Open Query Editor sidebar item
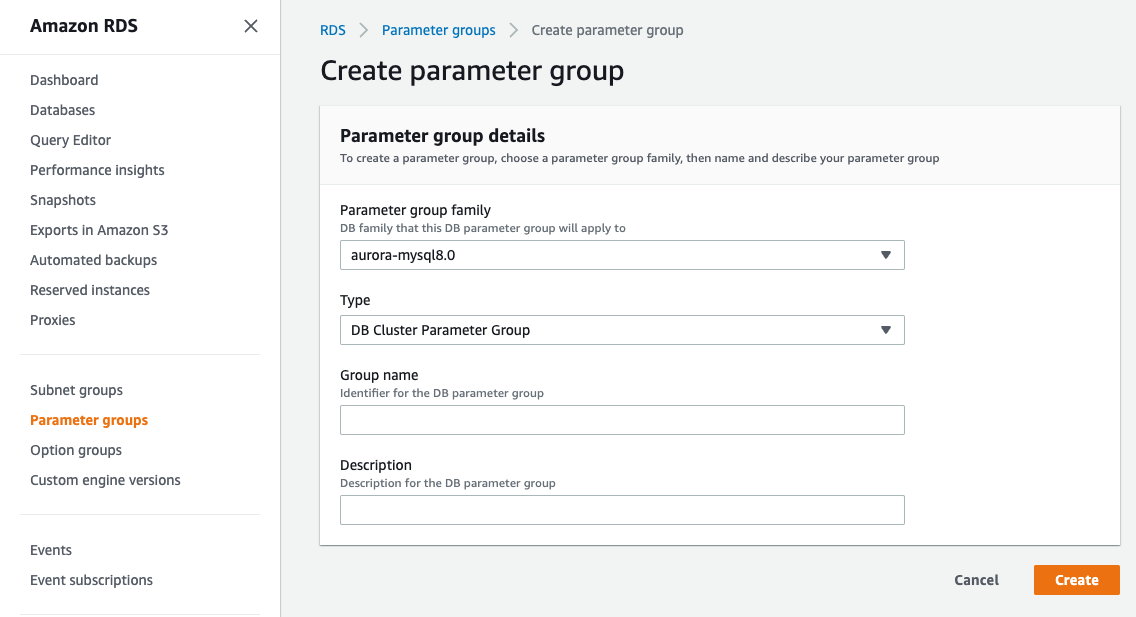The image size is (1136, 617). [x=71, y=140]
